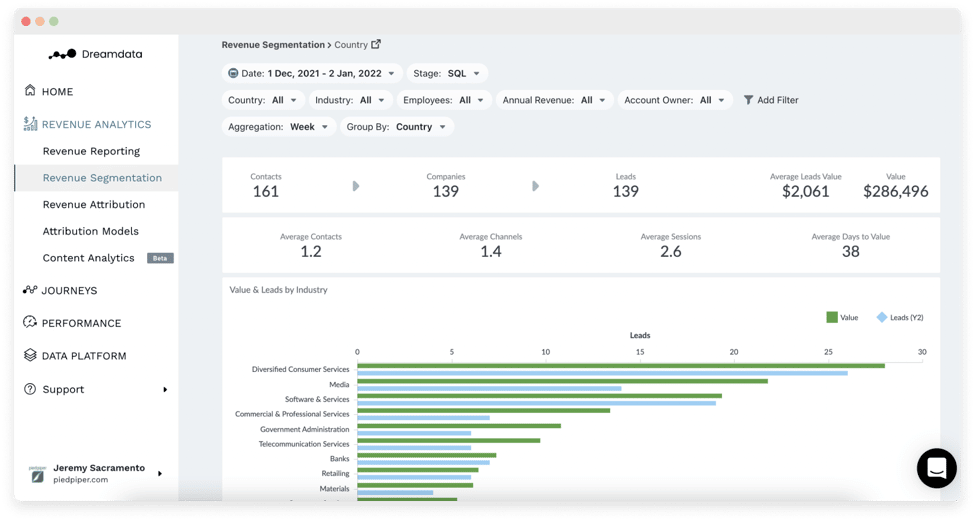Open Journeys section

coord(69,290)
